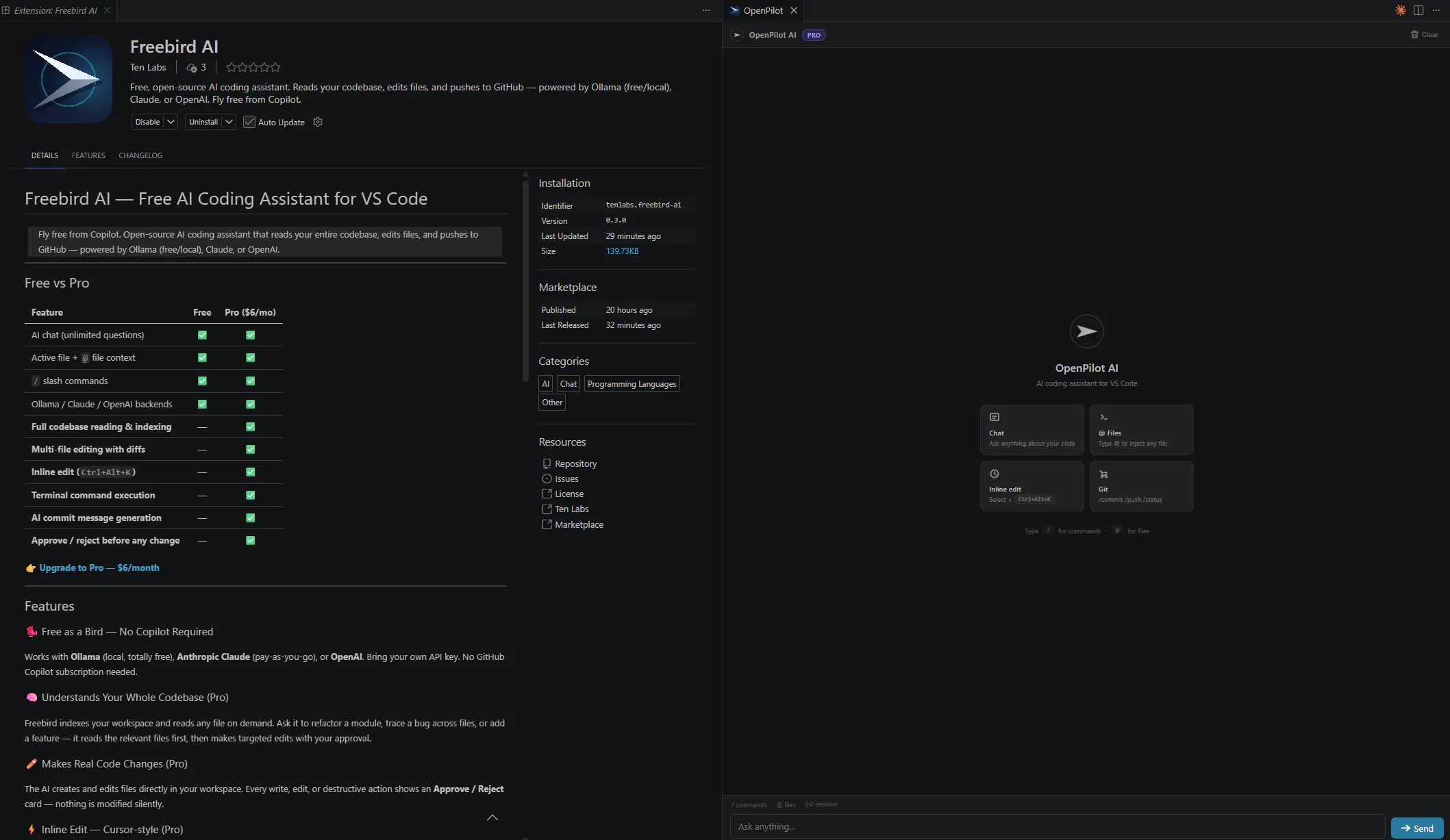Viewport: 1450px width, 840px height.
Task: Click the Inline edit clock icon
Action: click(x=995, y=474)
